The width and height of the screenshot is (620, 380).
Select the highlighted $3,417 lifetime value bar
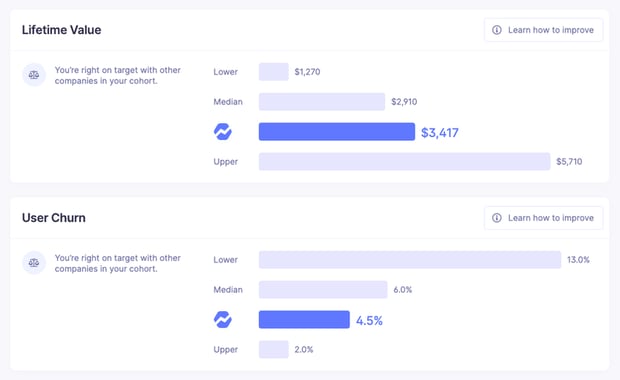point(337,132)
